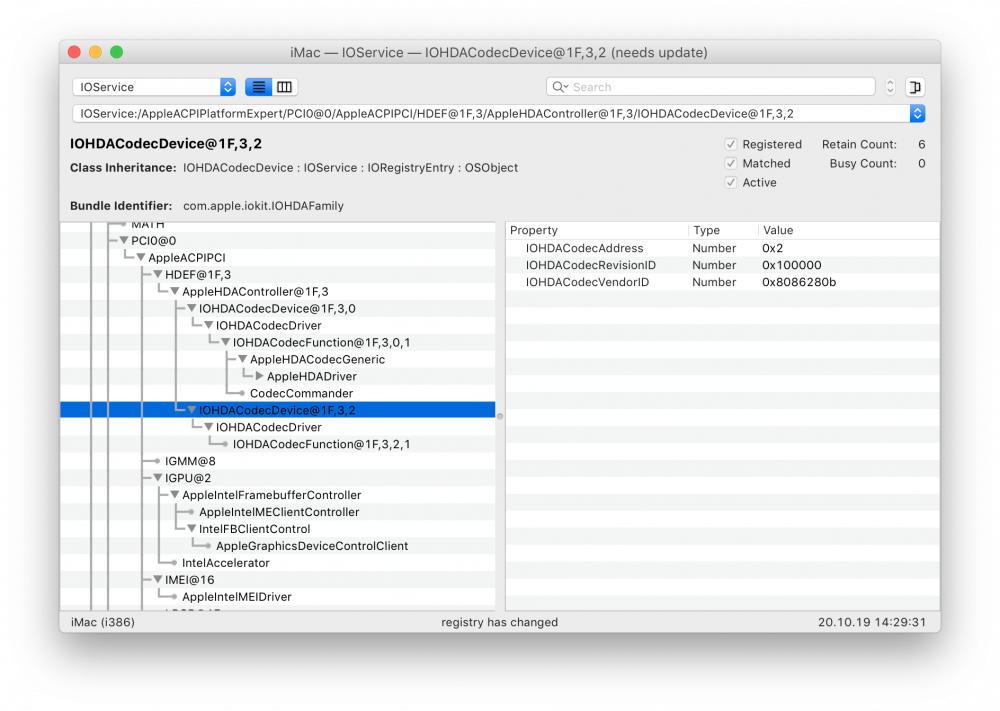Select the AppleHDADriver row label
Image resolution: width=1000 pixels, height=711 pixels.
pos(311,376)
